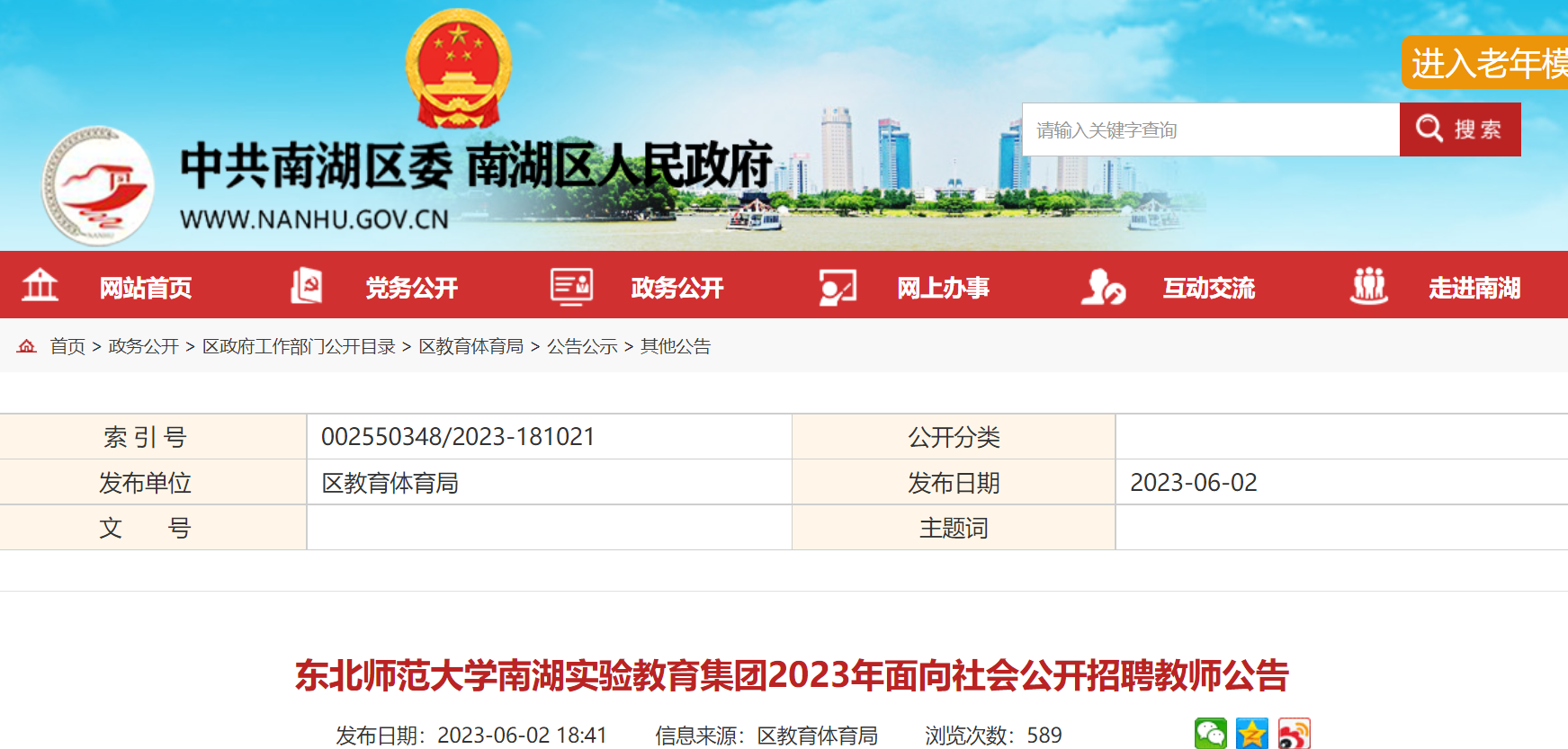Click the 其他公告 breadcrumb link

[x=676, y=346]
